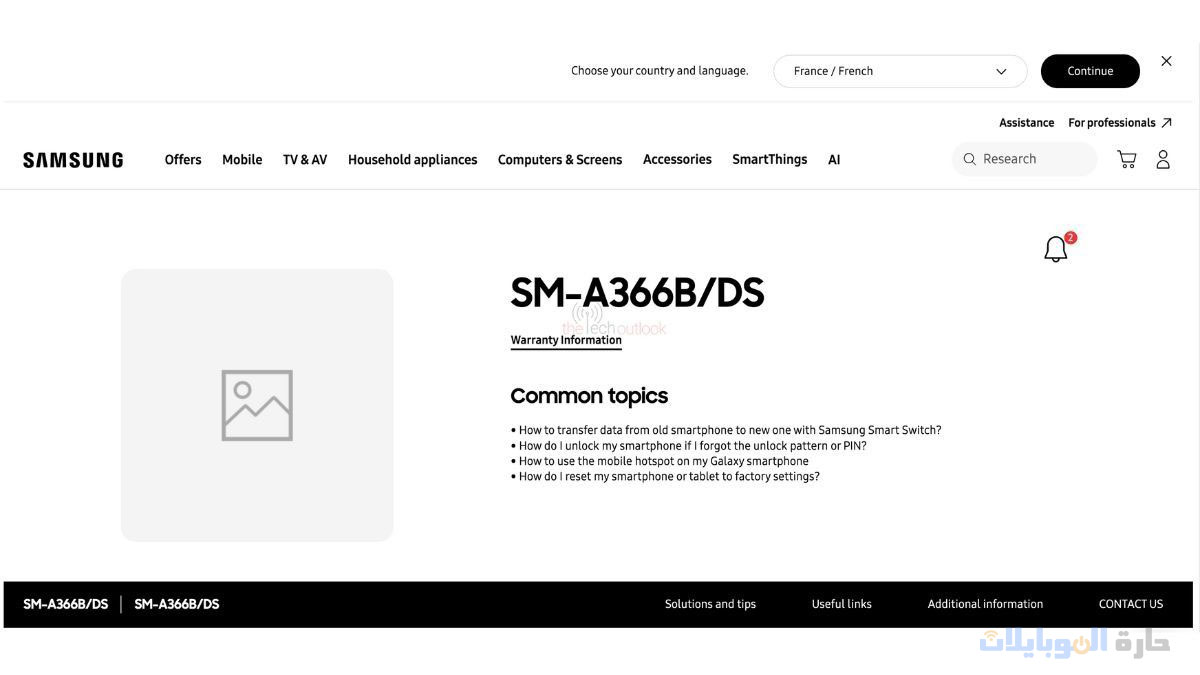Screen dimensions: 1200x675
Task: Go to Computers & Screens section
Action: (x=560, y=160)
